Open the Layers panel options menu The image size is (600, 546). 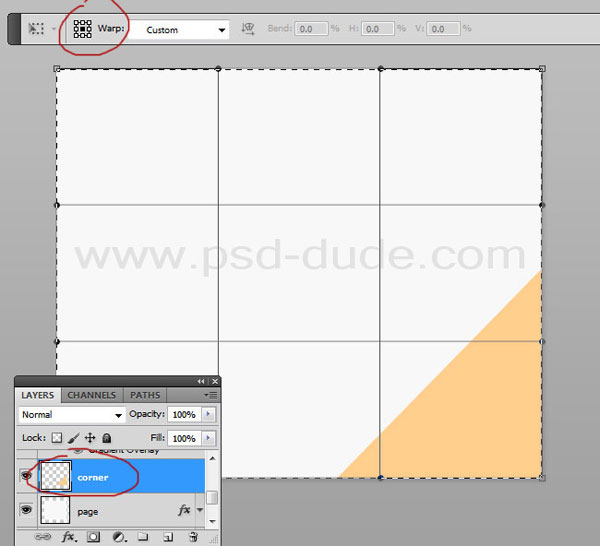point(210,395)
